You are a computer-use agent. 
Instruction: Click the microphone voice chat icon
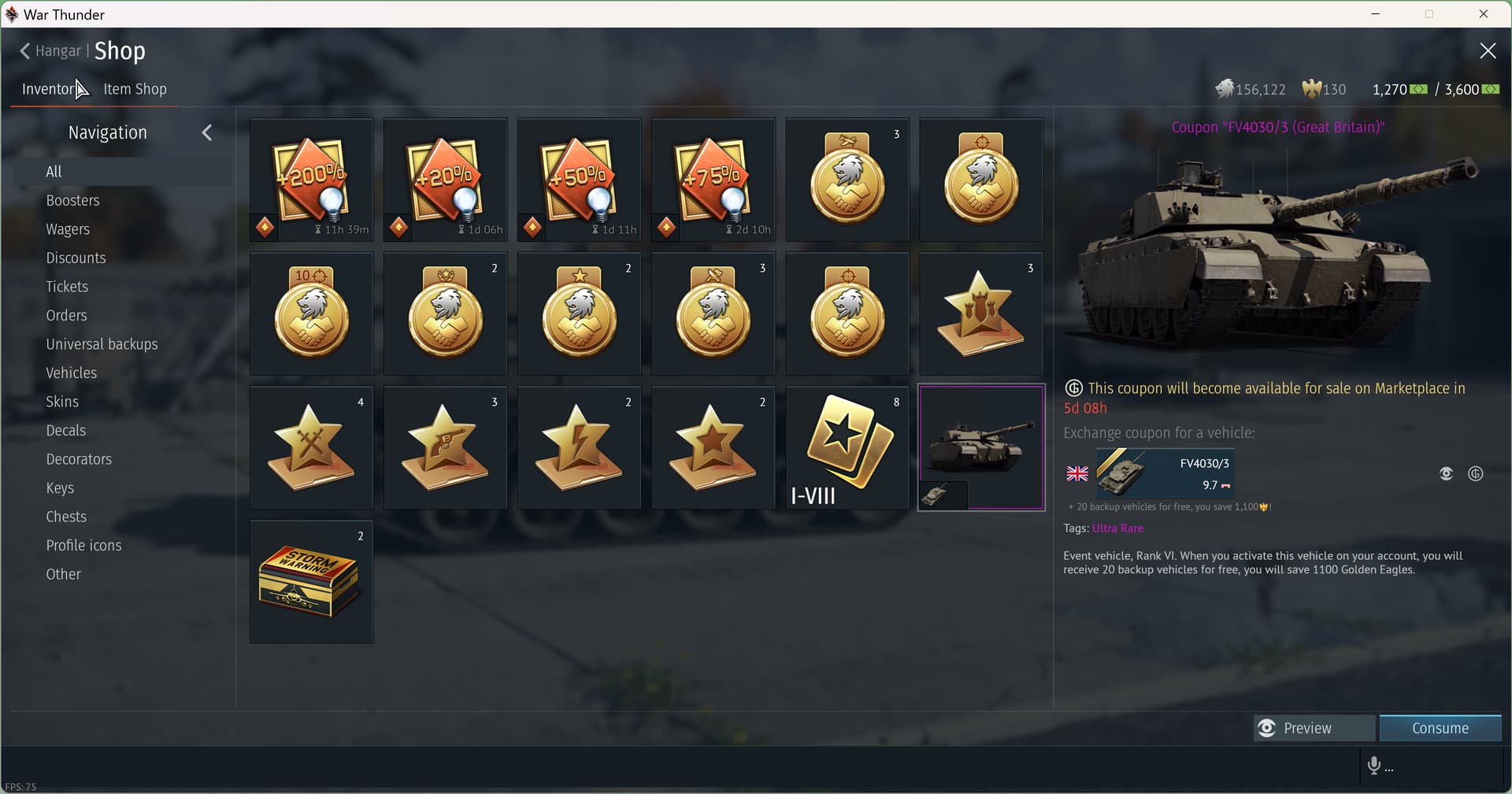pos(1374,766)
